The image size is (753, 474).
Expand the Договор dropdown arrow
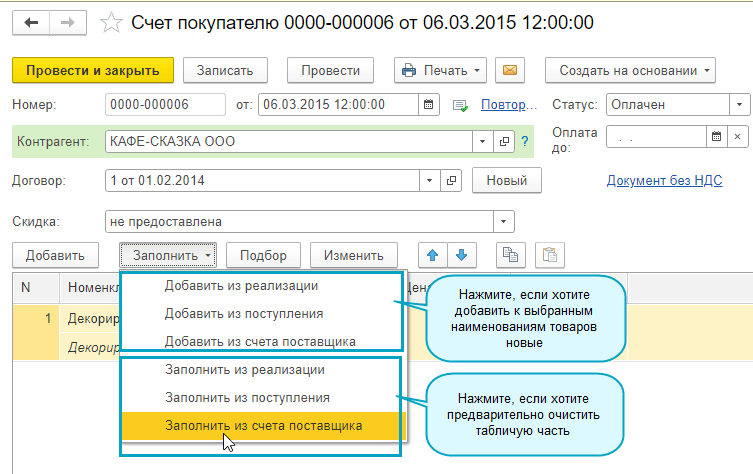pyautogui.click(x=429, y=181)
